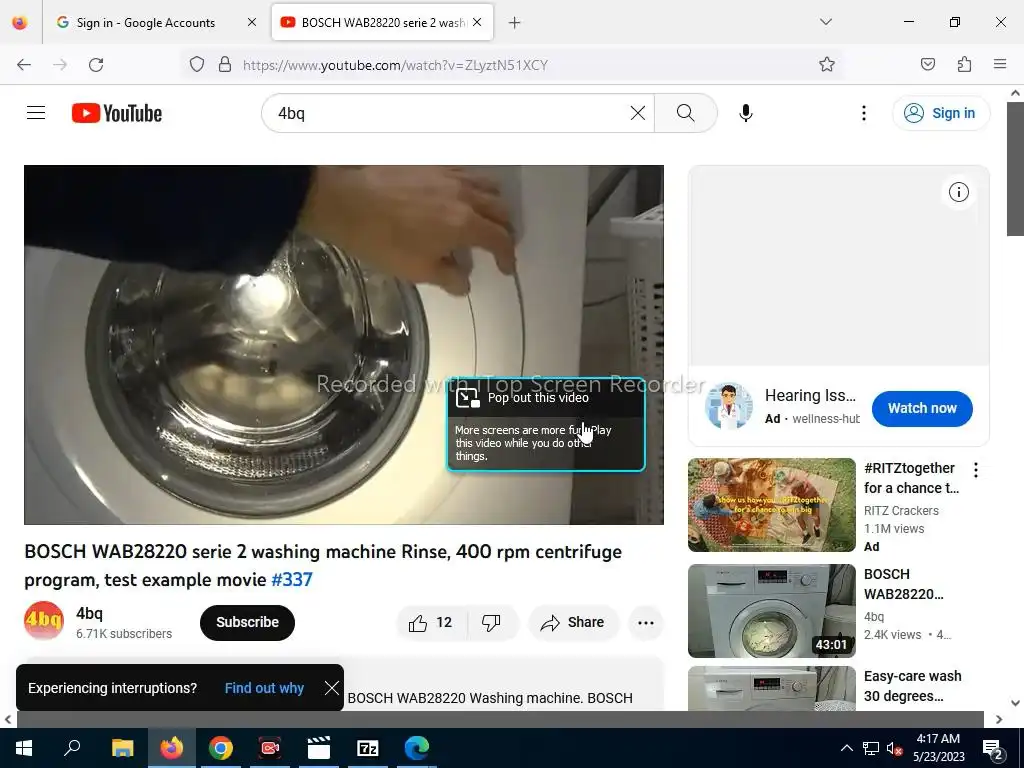1024x768 pixels.
Task: Launch Google Chrome from taskbar
Action: pos(221,748)
